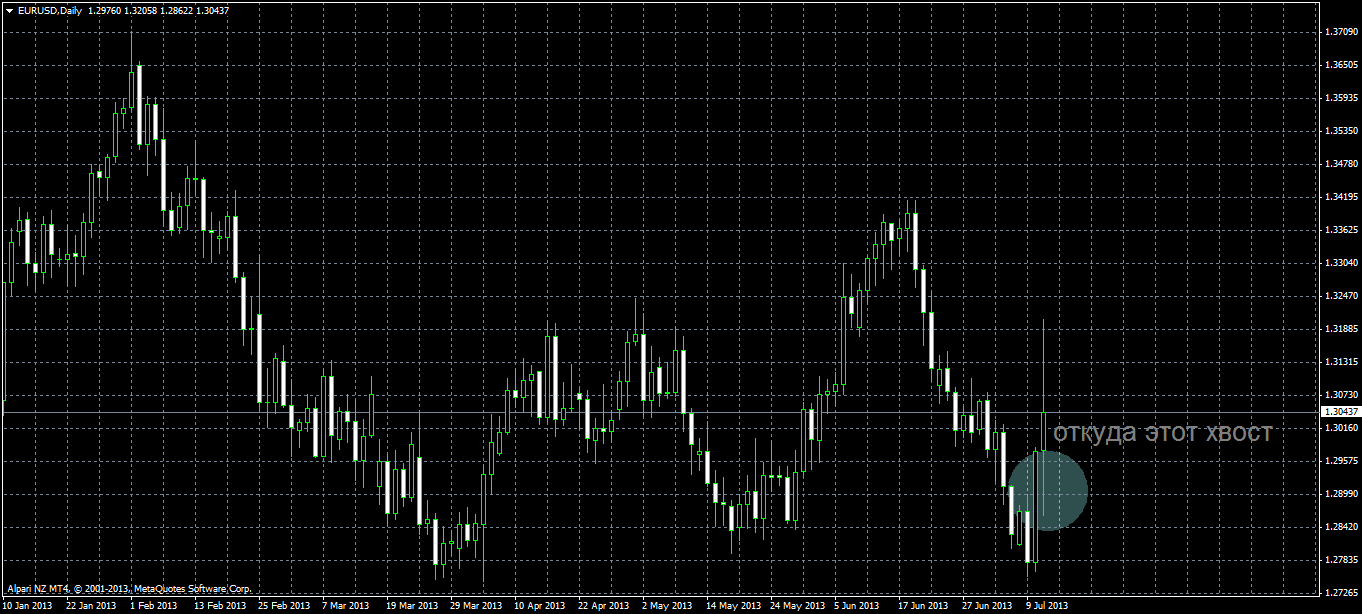Click the small triangle icon beside EURUSD,Daily

[9, 10]
